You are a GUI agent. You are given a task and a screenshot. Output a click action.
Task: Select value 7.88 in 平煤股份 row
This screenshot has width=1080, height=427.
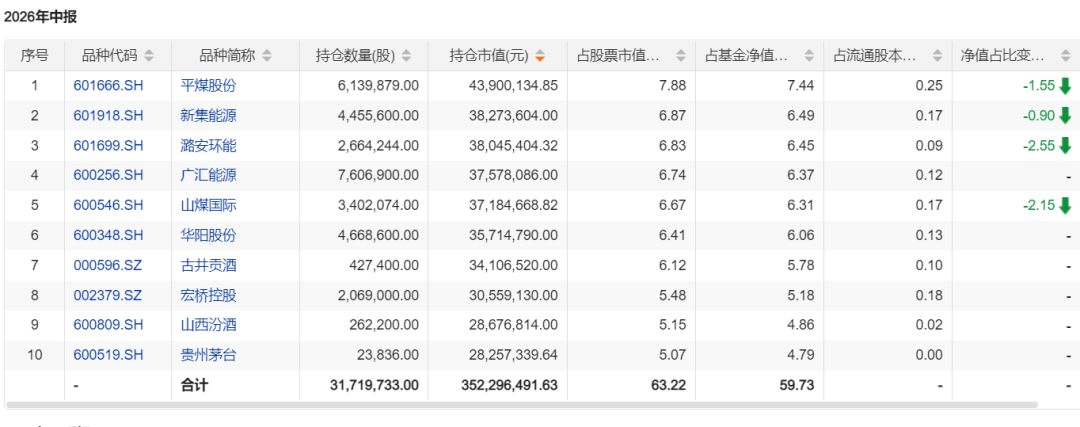(674, 86)
